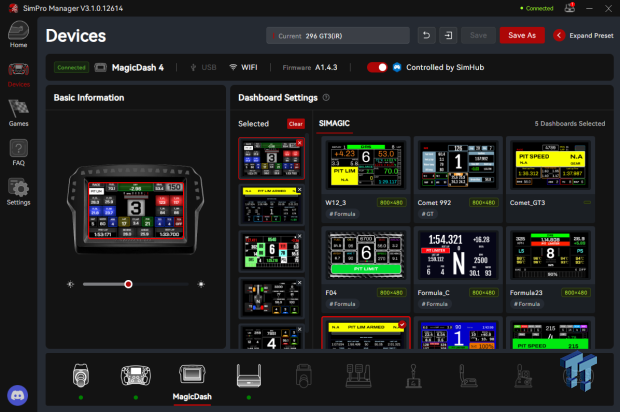This screenshot has height=412, width=620.
Task: Click the MagicDash device screen preview
Action: coord(136,210)
